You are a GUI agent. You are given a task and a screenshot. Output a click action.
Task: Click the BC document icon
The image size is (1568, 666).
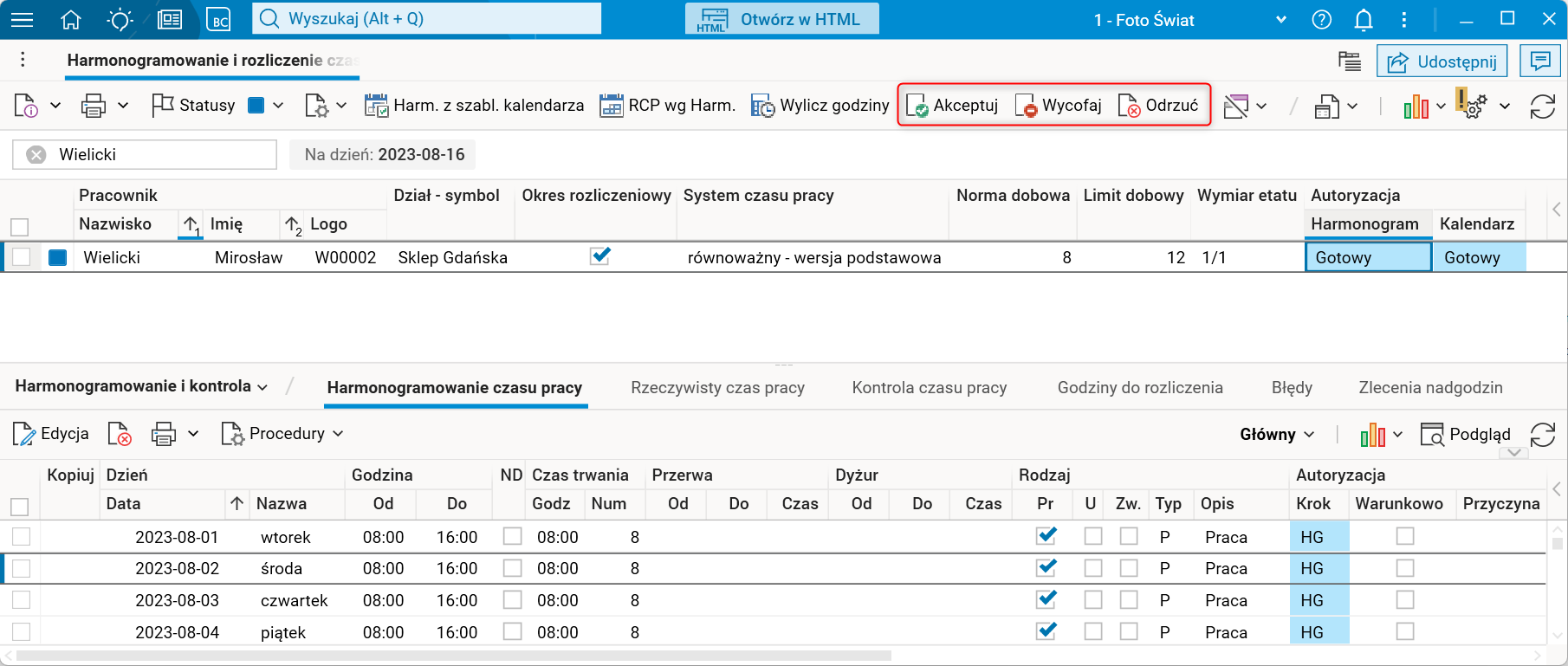[219, 19]
